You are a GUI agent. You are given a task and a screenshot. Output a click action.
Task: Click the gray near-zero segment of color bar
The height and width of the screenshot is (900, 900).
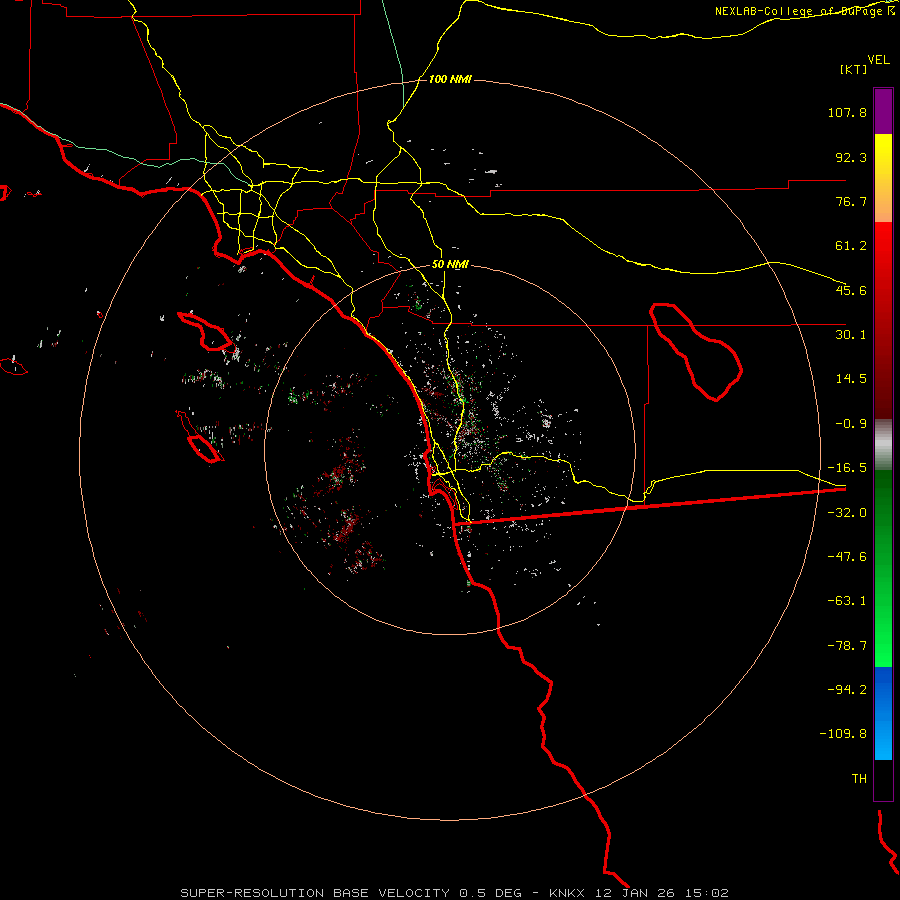[x=883, y=444]
